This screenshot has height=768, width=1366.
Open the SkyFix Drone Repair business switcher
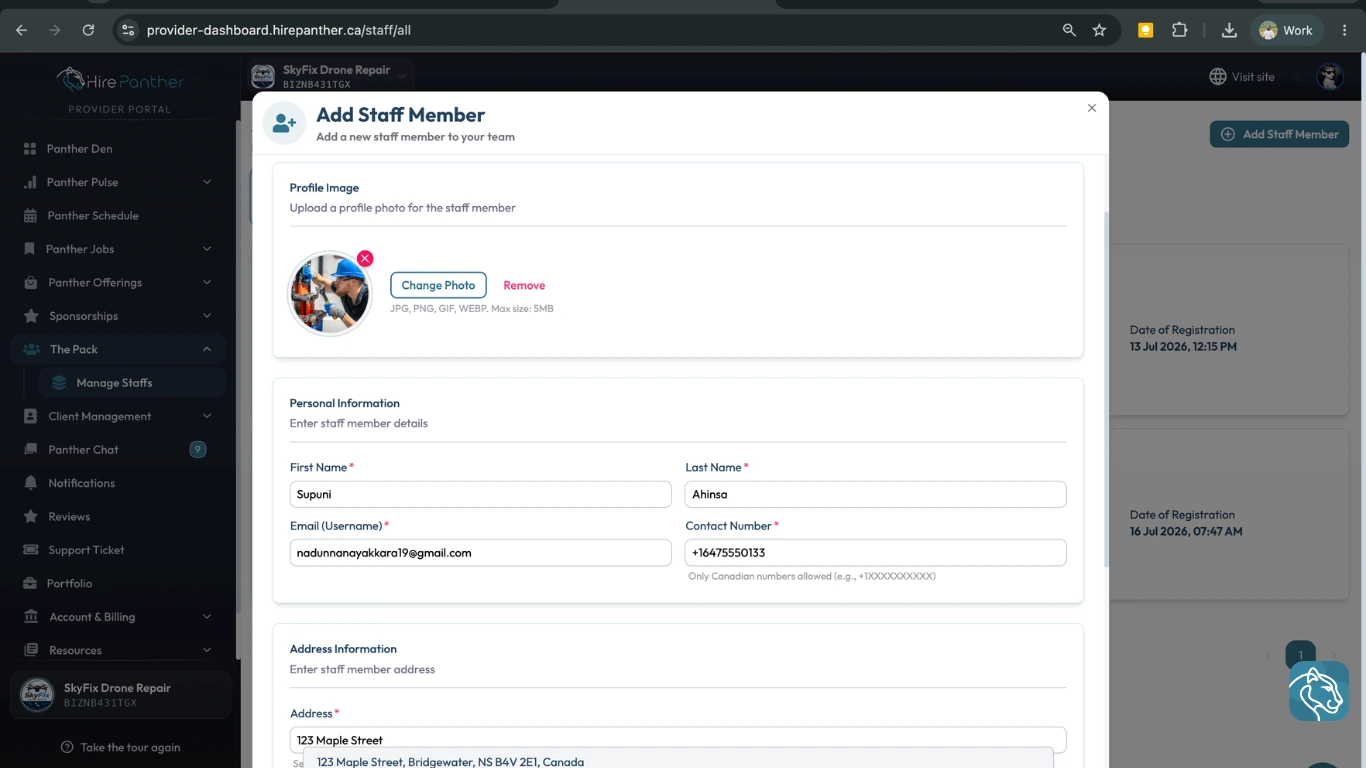coord(329,76)
